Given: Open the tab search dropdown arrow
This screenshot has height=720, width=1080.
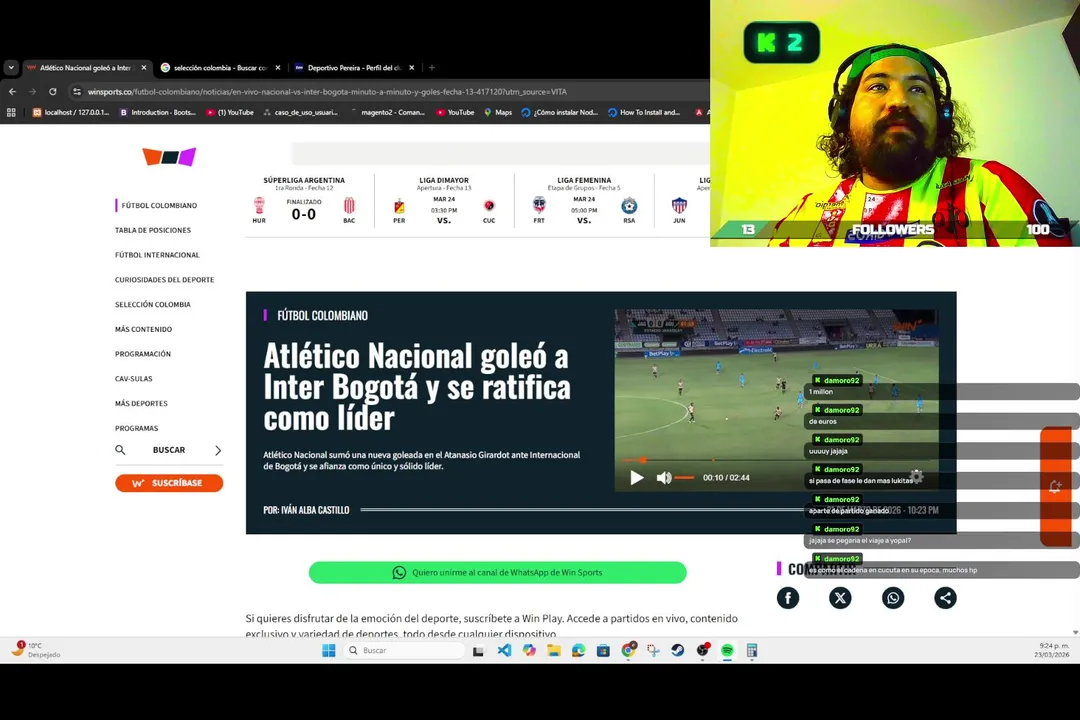Looking at the screenshot, I should coord(11,68).
